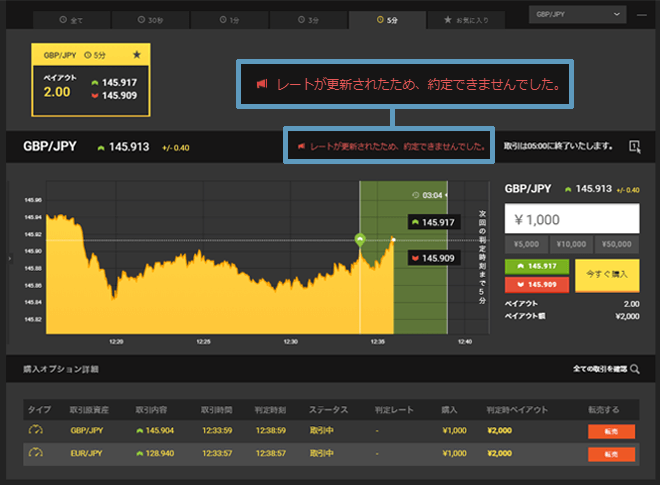Click EUR/JPY asset name in trade table
This screenshot has height=485, width=660.
click(x=86, y=453)
